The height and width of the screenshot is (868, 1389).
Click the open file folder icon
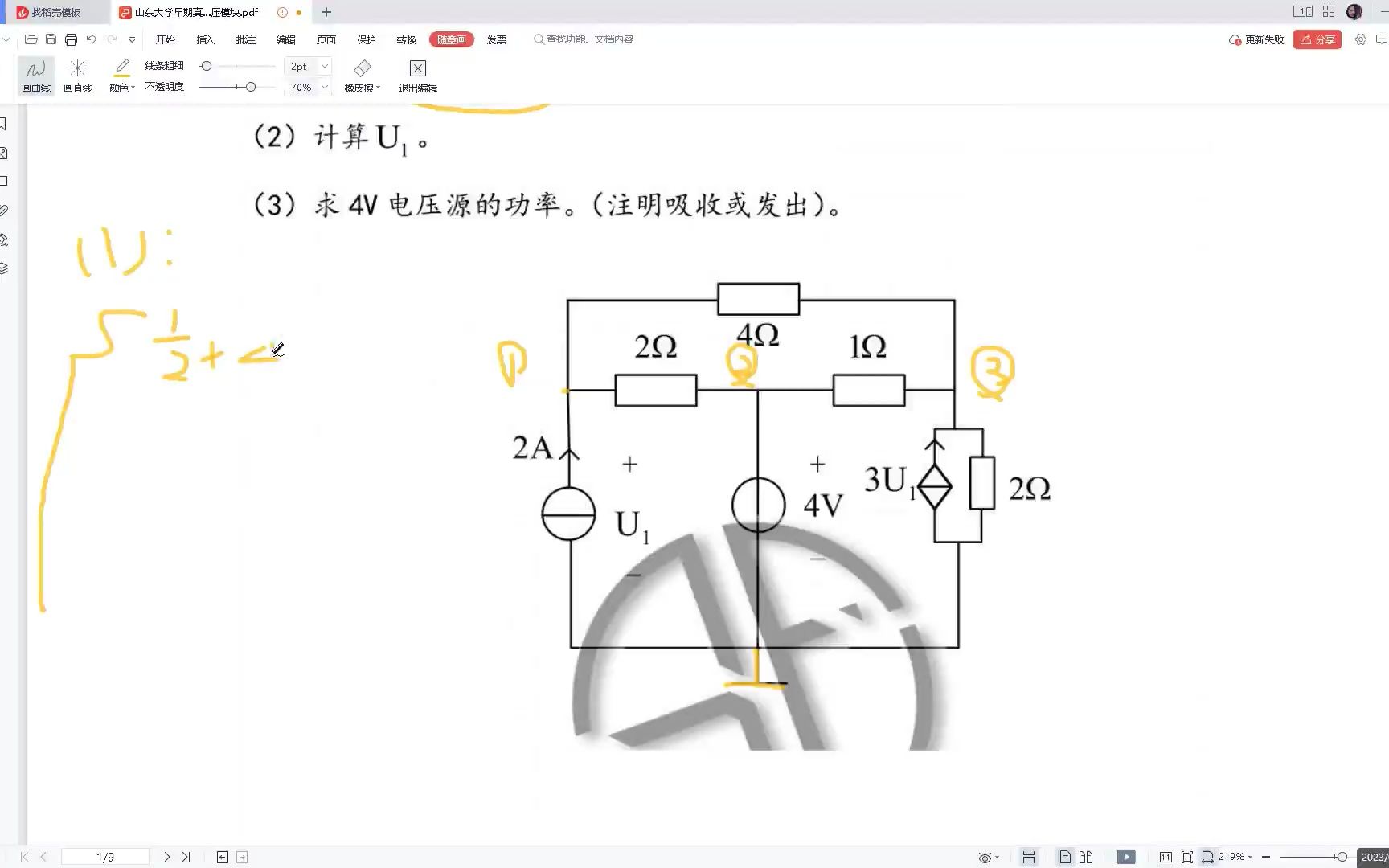tap(31, 39)
